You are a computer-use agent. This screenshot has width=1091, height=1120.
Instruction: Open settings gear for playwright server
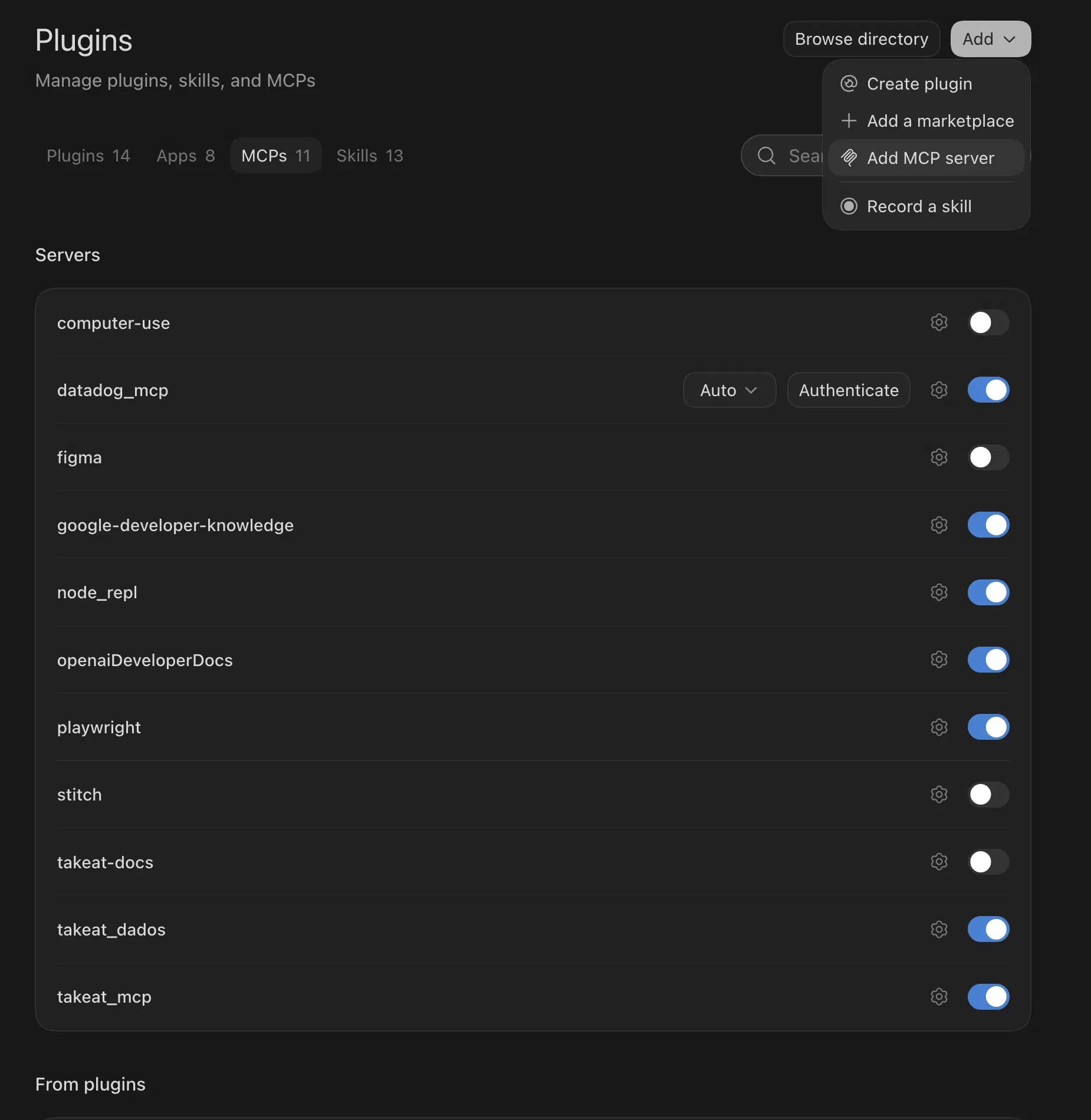point(939,727)
